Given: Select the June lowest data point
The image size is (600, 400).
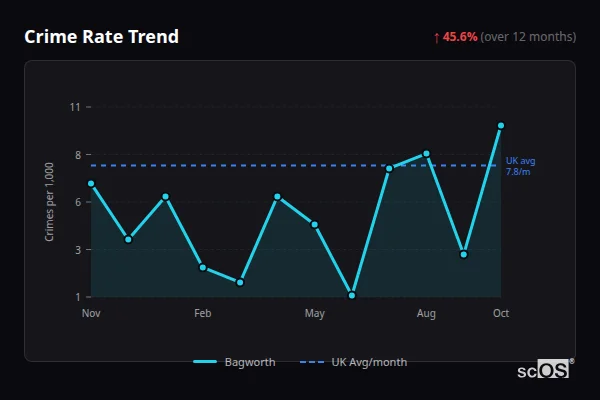Looking at the screenshot, I should point(352,295).
